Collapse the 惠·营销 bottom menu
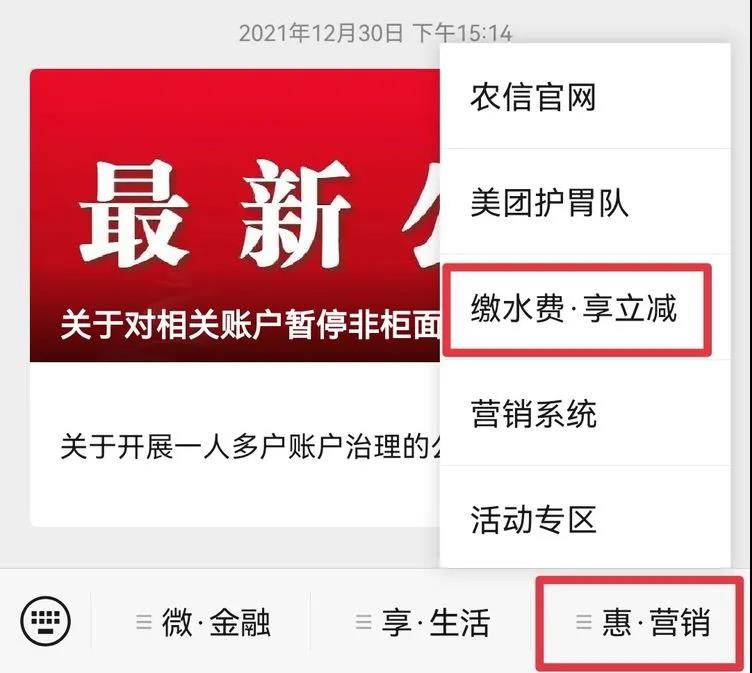The width and height of the screenshot is (752, 673). click(x=642, y=622)
